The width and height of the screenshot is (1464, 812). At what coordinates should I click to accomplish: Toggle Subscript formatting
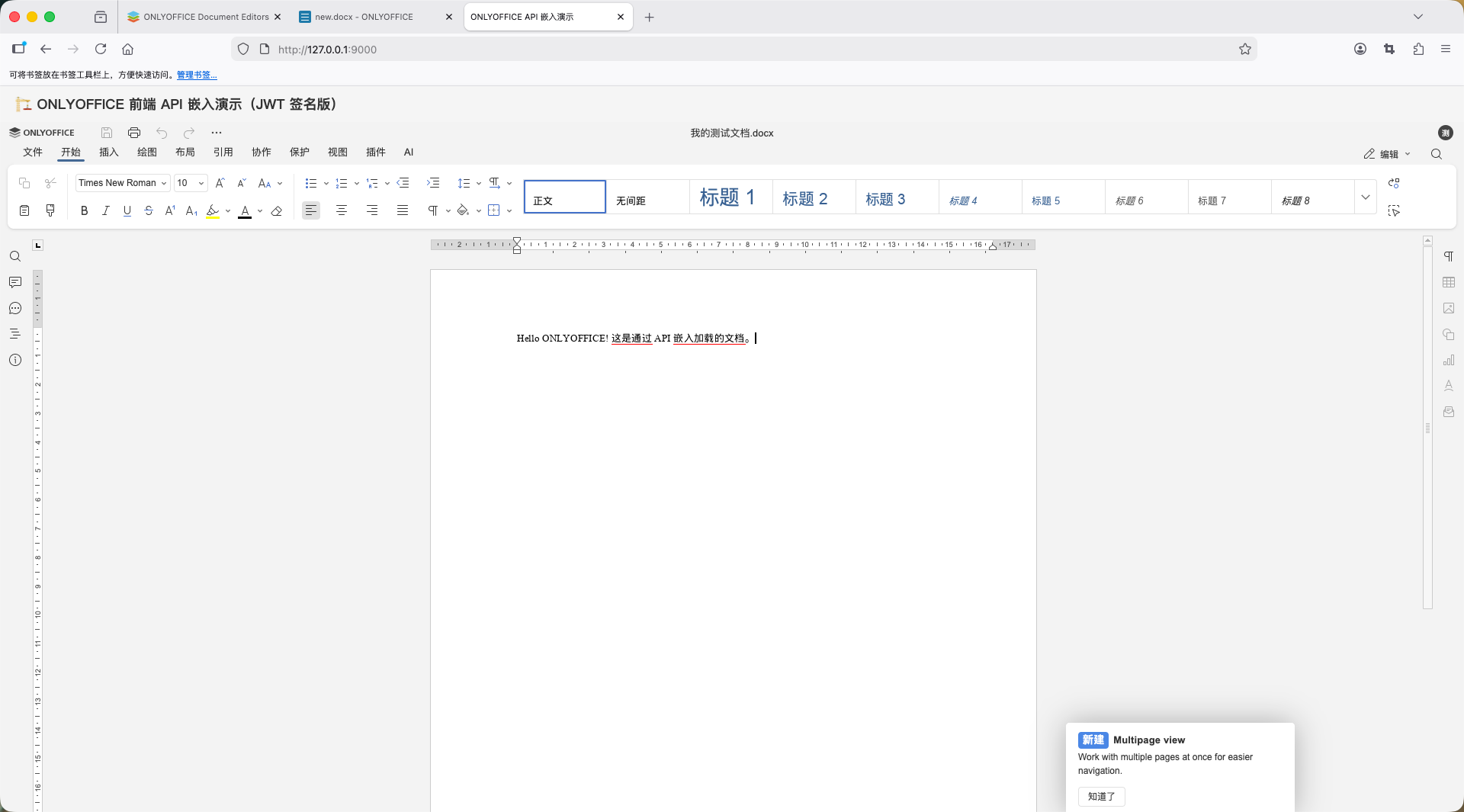(x=191, y=211)
